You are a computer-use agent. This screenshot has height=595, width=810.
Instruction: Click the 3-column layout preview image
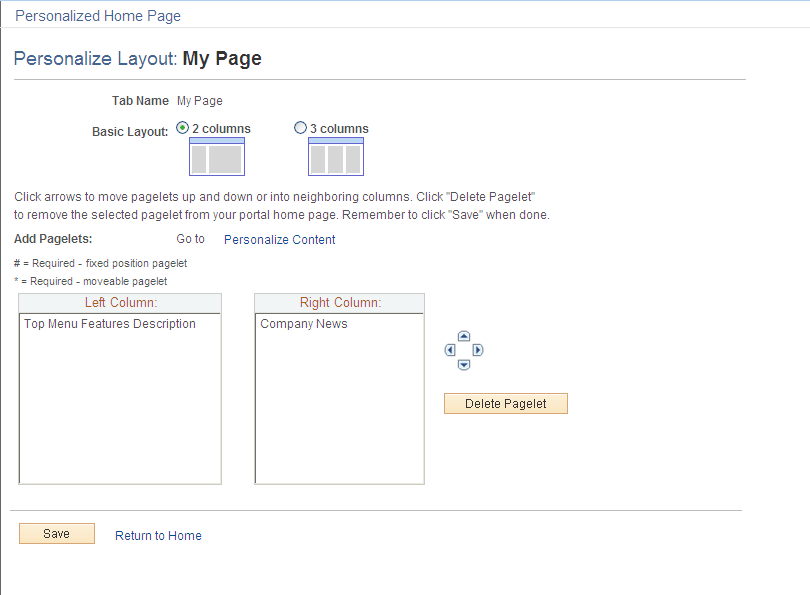click(335, 155)
